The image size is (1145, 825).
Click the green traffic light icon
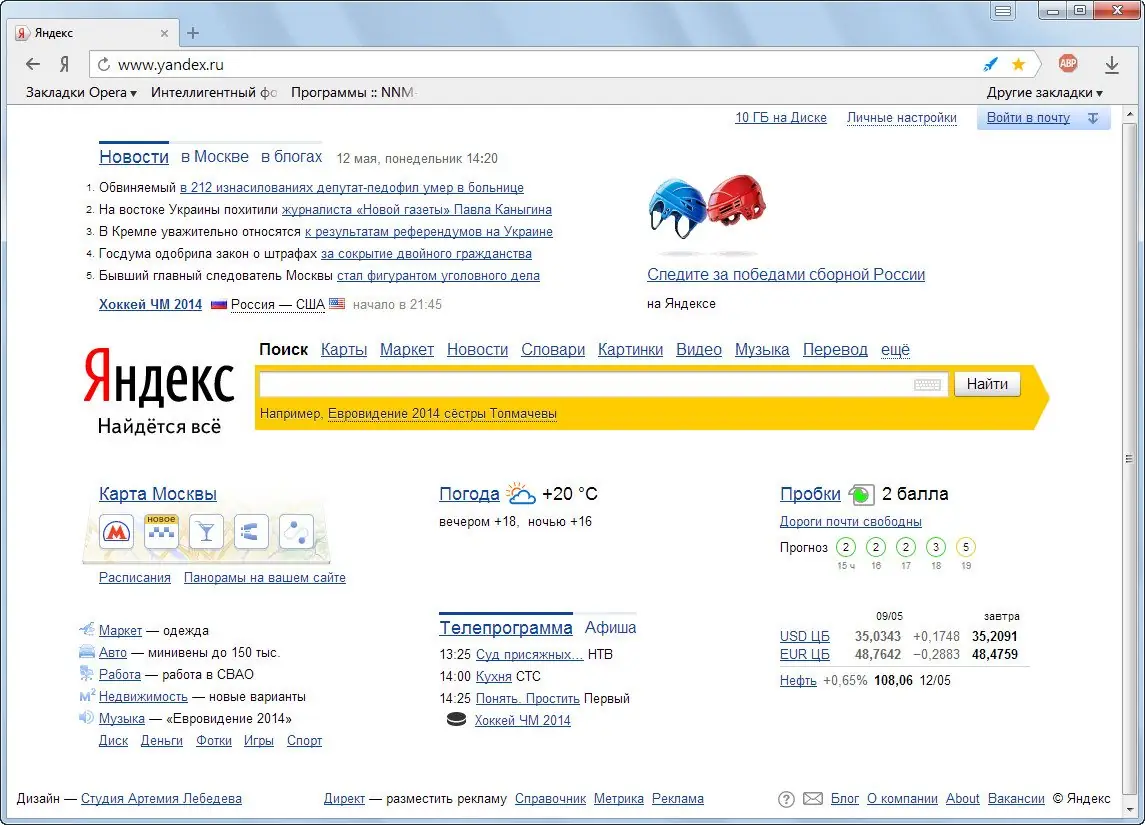click(x=862, y=495)
